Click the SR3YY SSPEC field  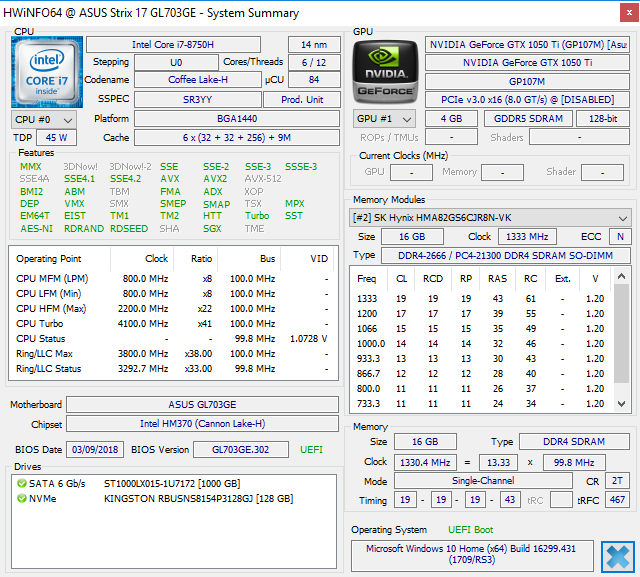(x=198, y=100)
